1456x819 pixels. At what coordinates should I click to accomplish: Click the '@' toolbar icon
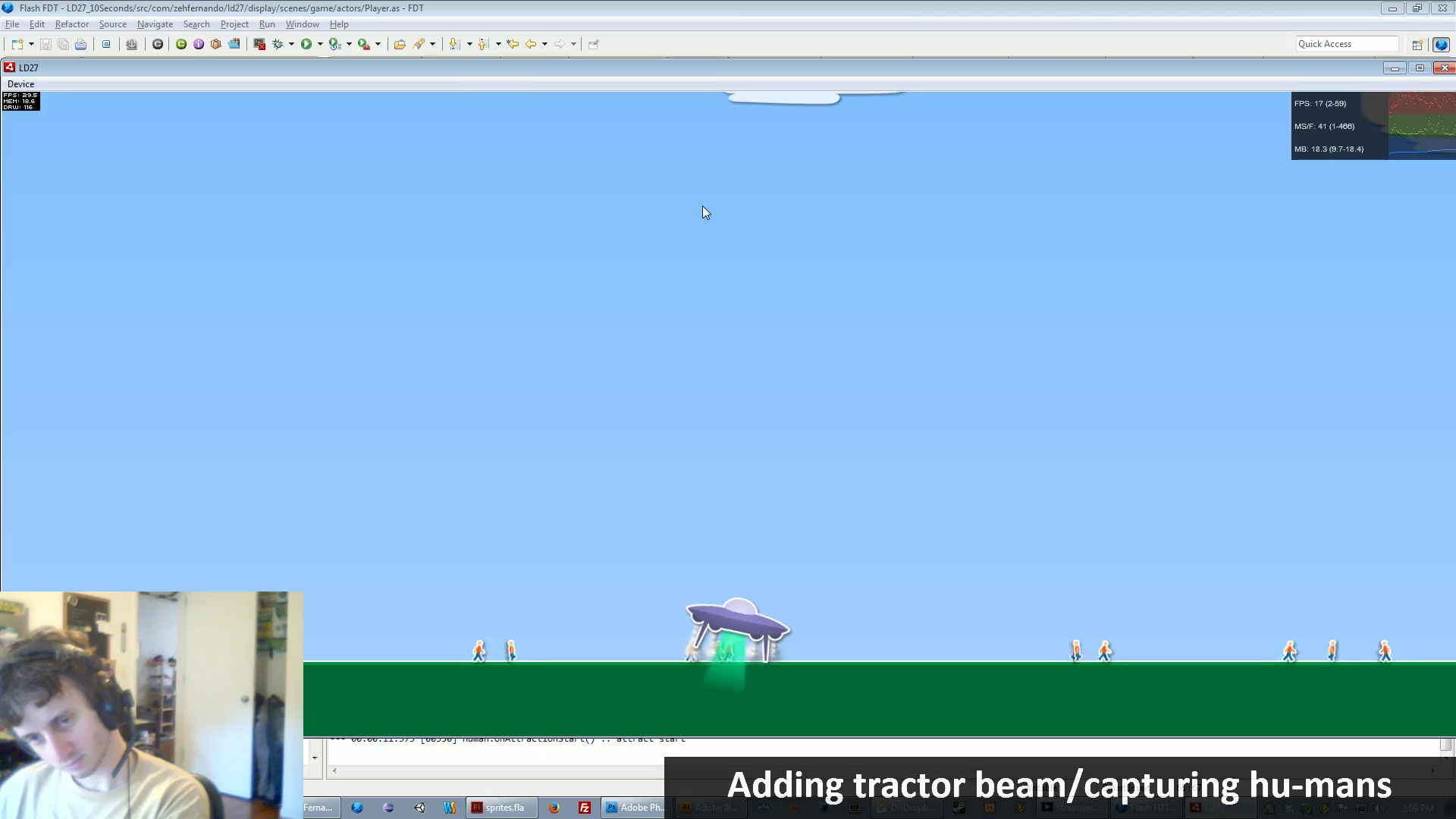tap(106, 44)
